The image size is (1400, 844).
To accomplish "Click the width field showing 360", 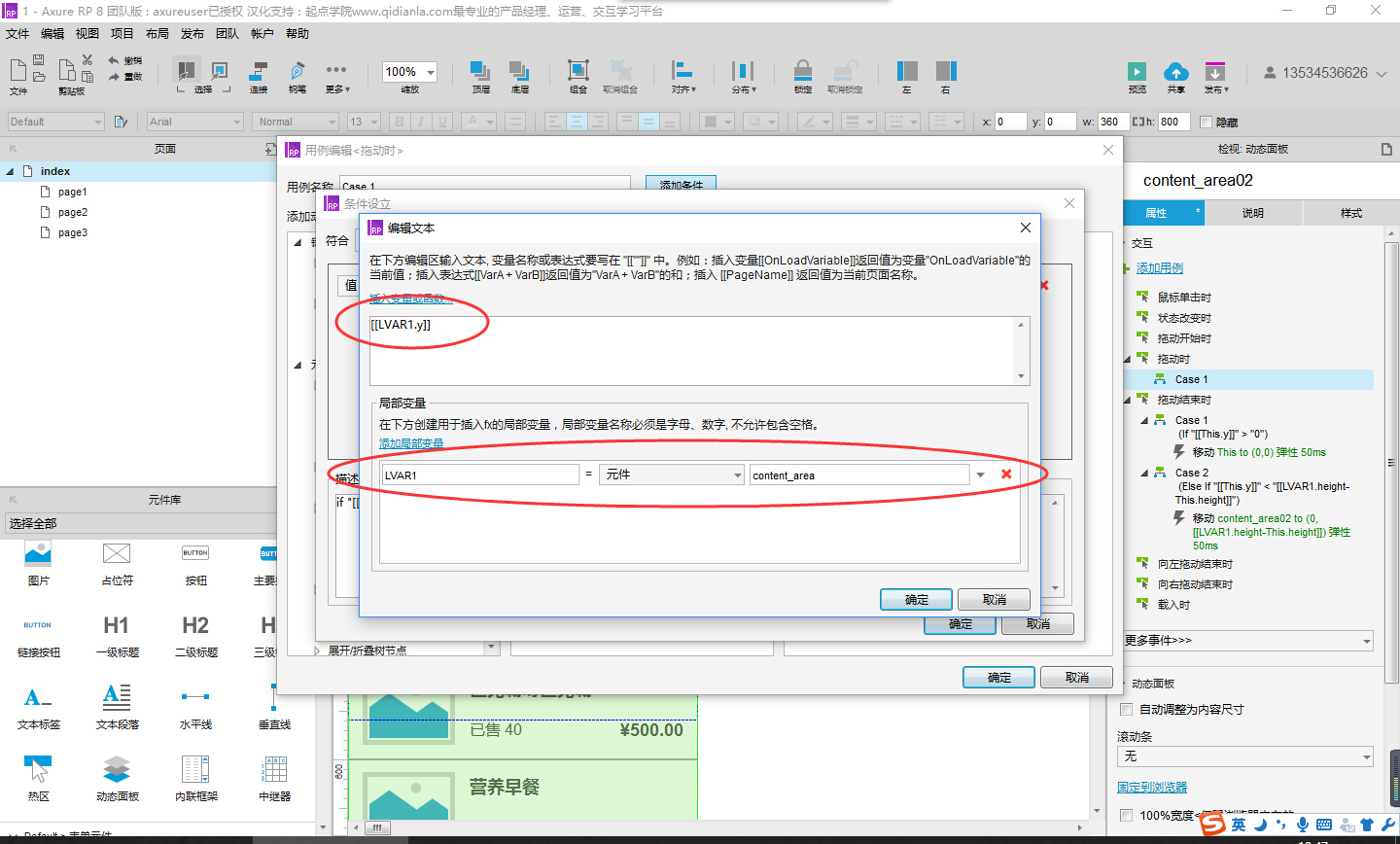I will click(x=1112, y=122).
